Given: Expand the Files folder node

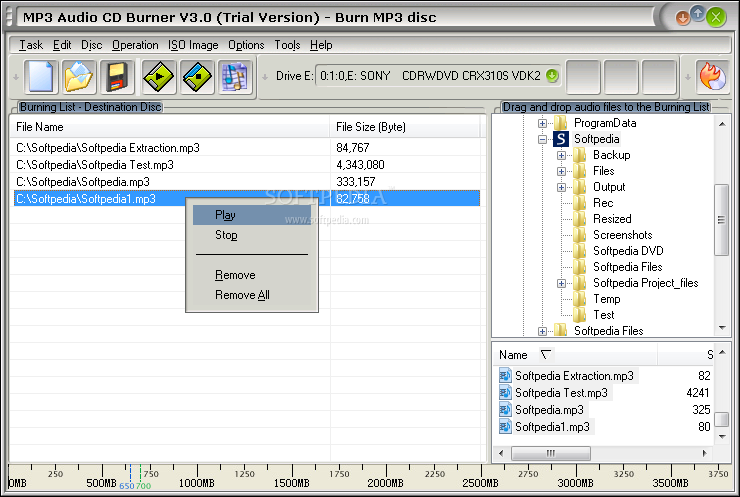Looking at the screenshot, I should [561, 171].
